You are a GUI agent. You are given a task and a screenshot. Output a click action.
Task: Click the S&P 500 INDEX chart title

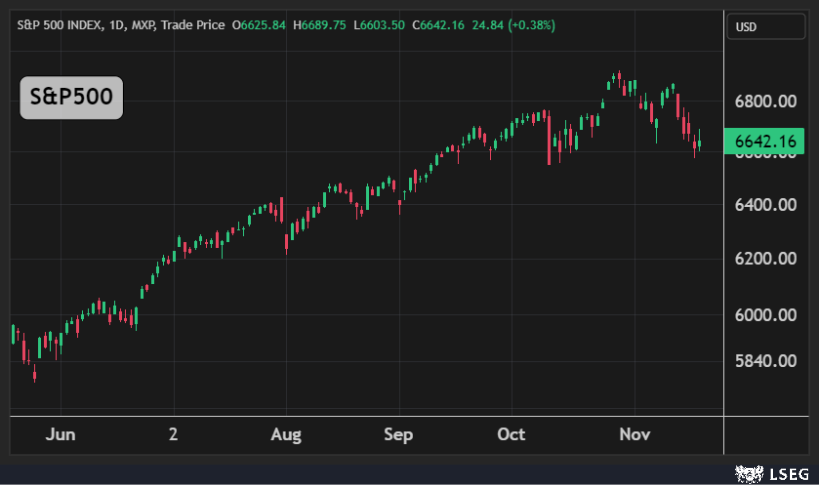(x=62, y=24)
